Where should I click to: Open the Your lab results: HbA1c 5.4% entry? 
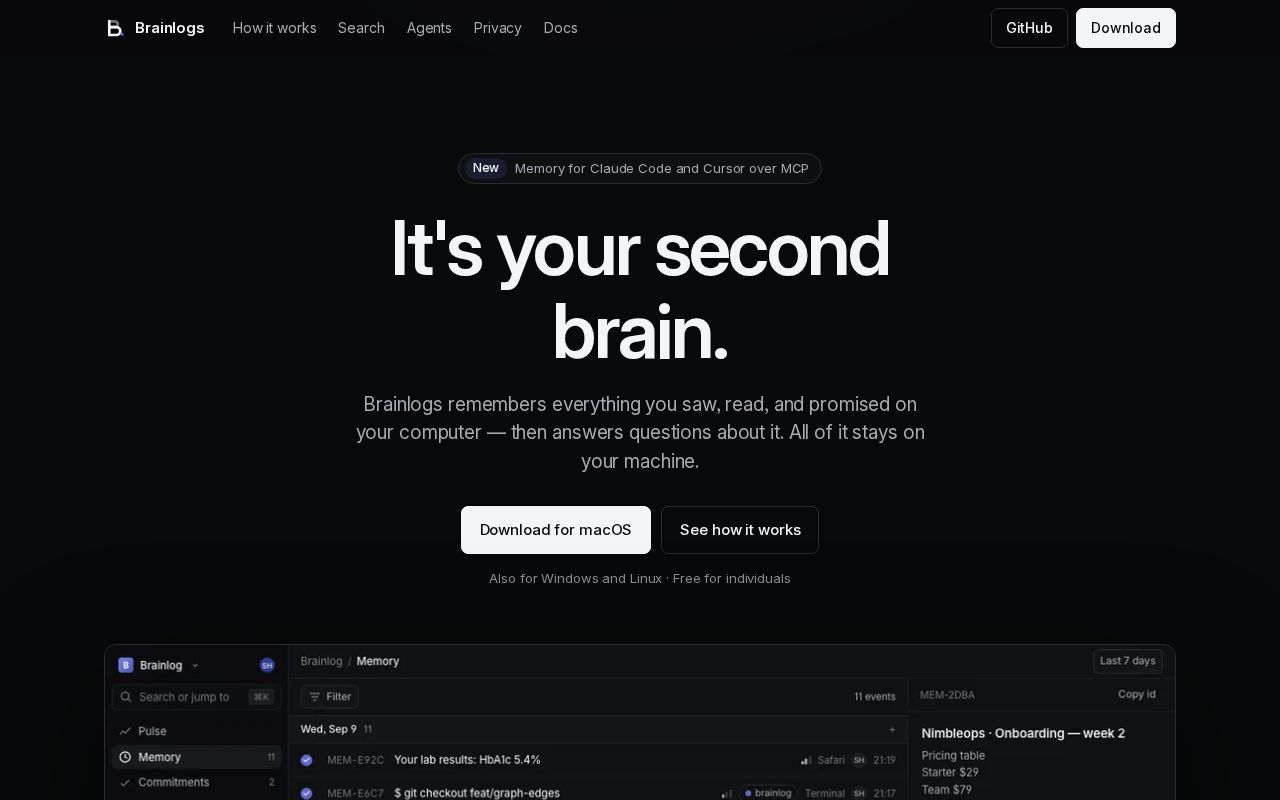tap(467, 760)
